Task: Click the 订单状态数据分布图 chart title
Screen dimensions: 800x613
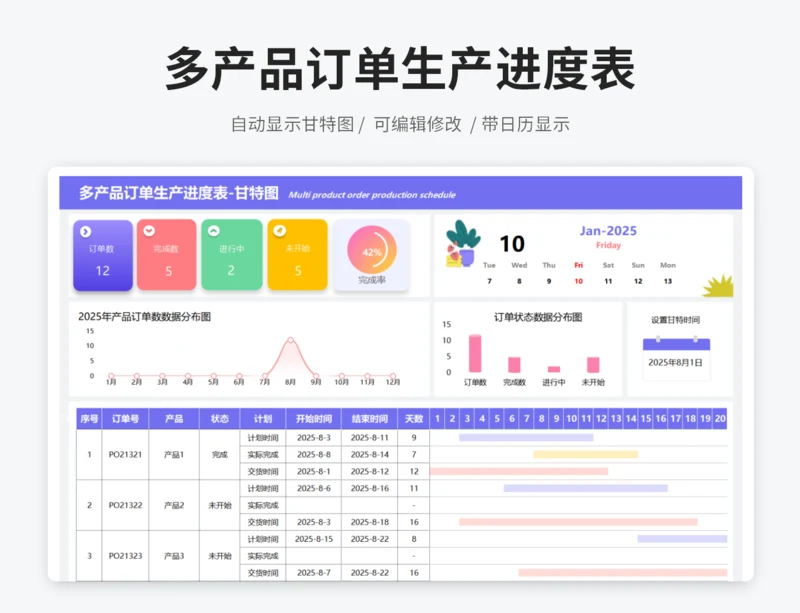Action: pos(538,317)
